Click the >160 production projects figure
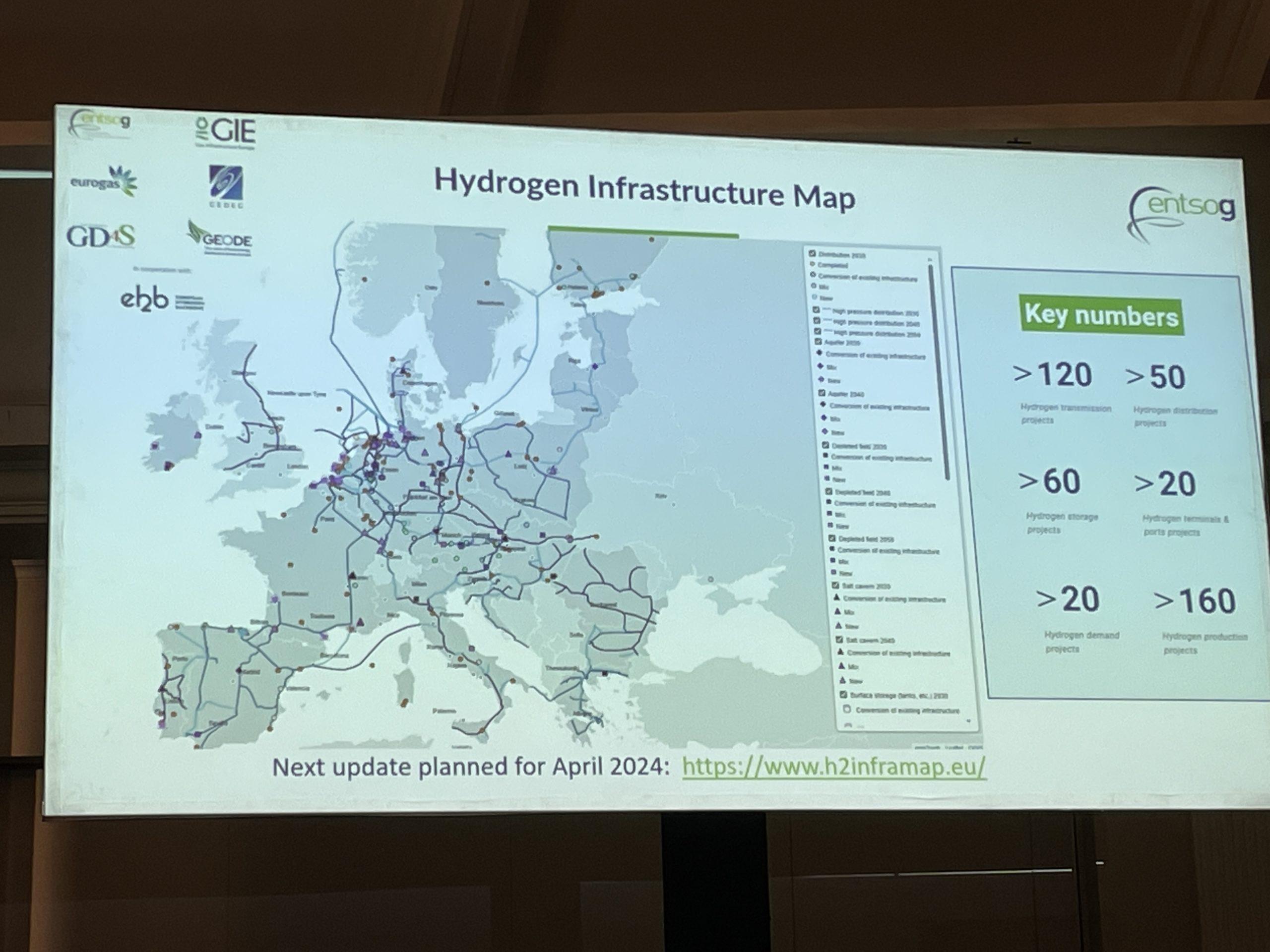Screen dimensions: 1270x952 click(1194, 601)
